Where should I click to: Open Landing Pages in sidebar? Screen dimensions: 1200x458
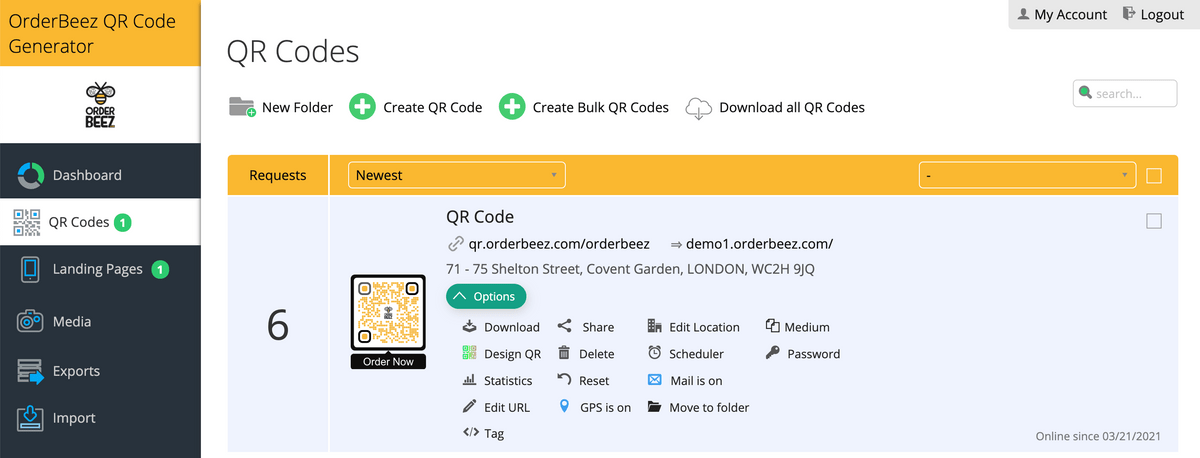[x=97, y=269]
